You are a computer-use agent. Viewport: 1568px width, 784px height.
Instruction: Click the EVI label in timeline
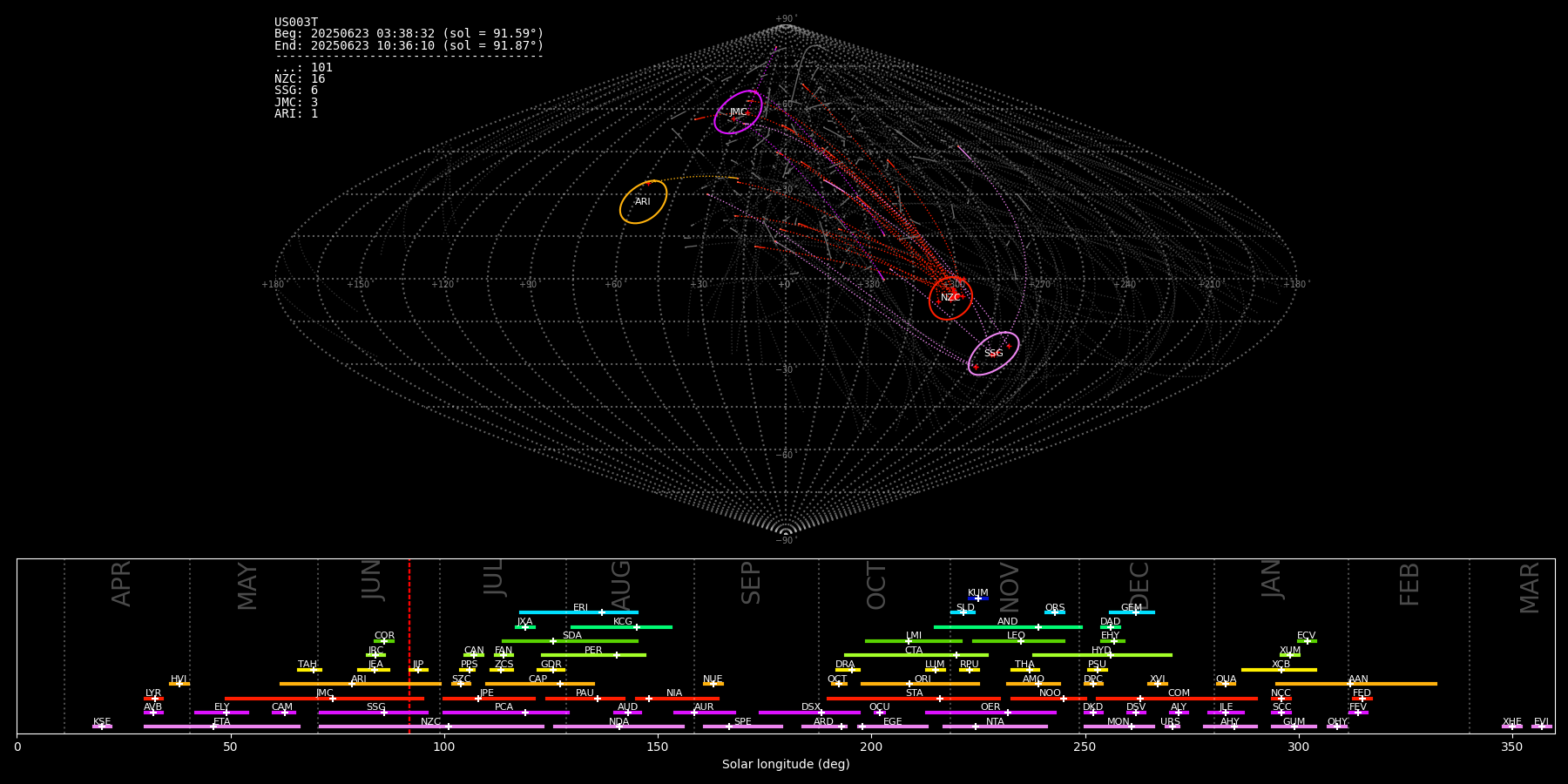(x=1541, y=721)
